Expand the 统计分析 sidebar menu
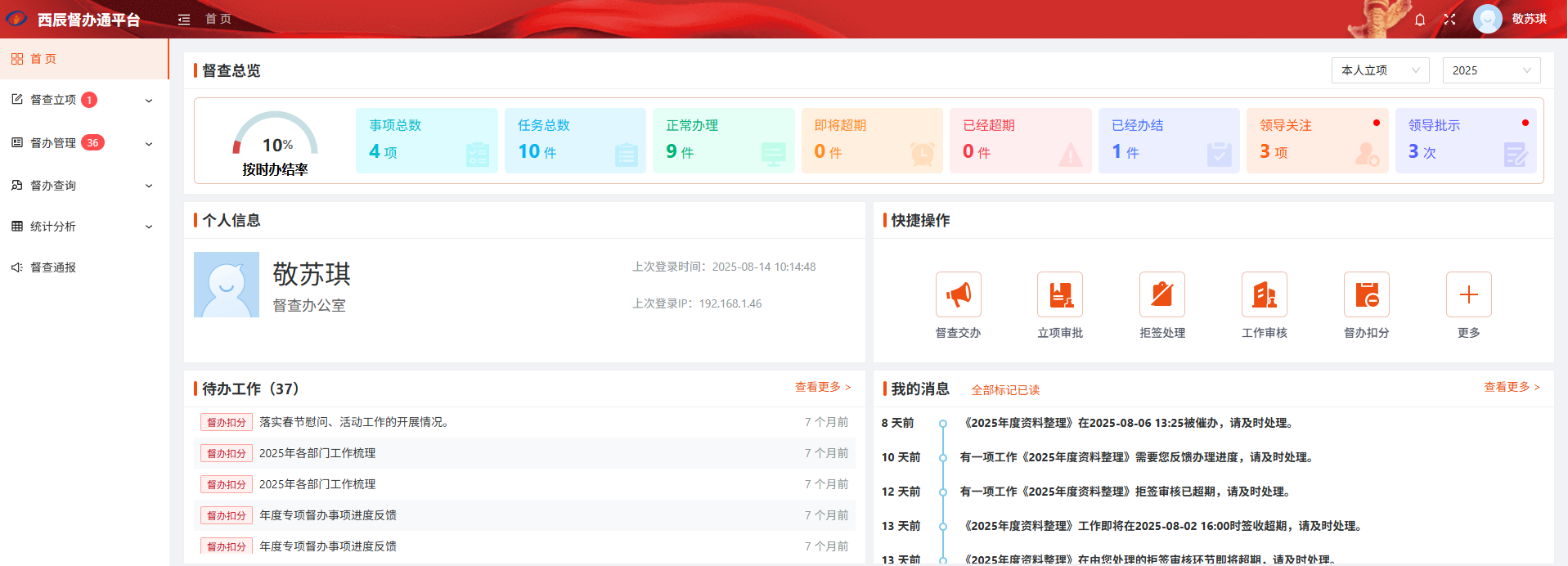This screenshot has height=566, width=1568. (82, 227)
